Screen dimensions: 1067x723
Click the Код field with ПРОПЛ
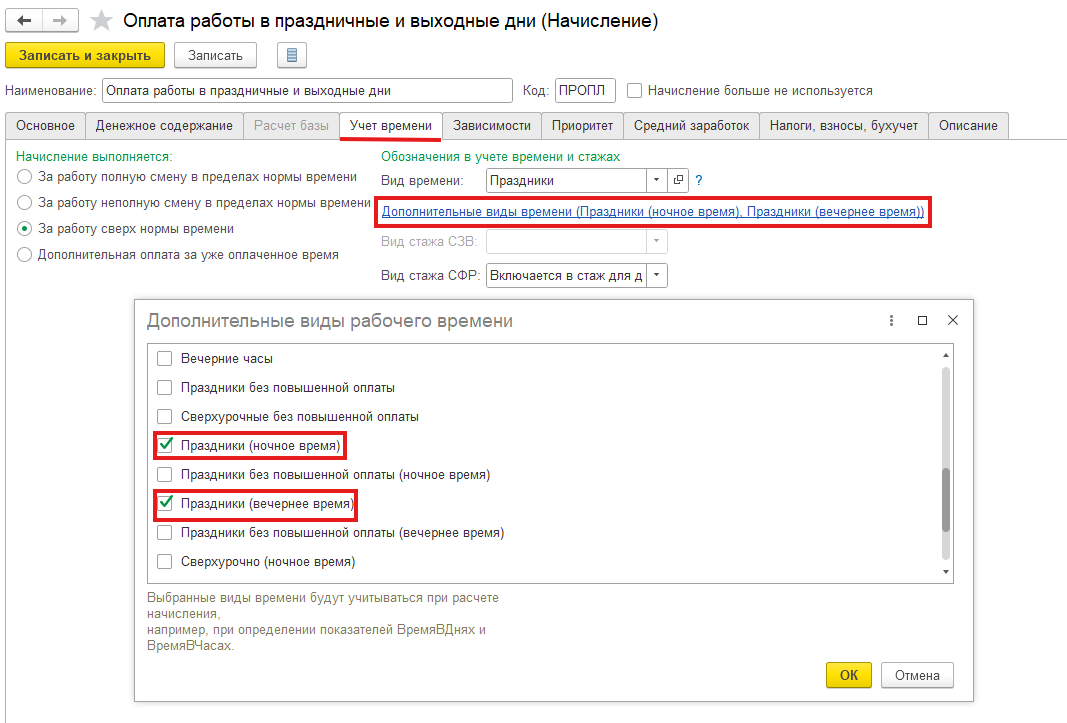click(585, 91)
